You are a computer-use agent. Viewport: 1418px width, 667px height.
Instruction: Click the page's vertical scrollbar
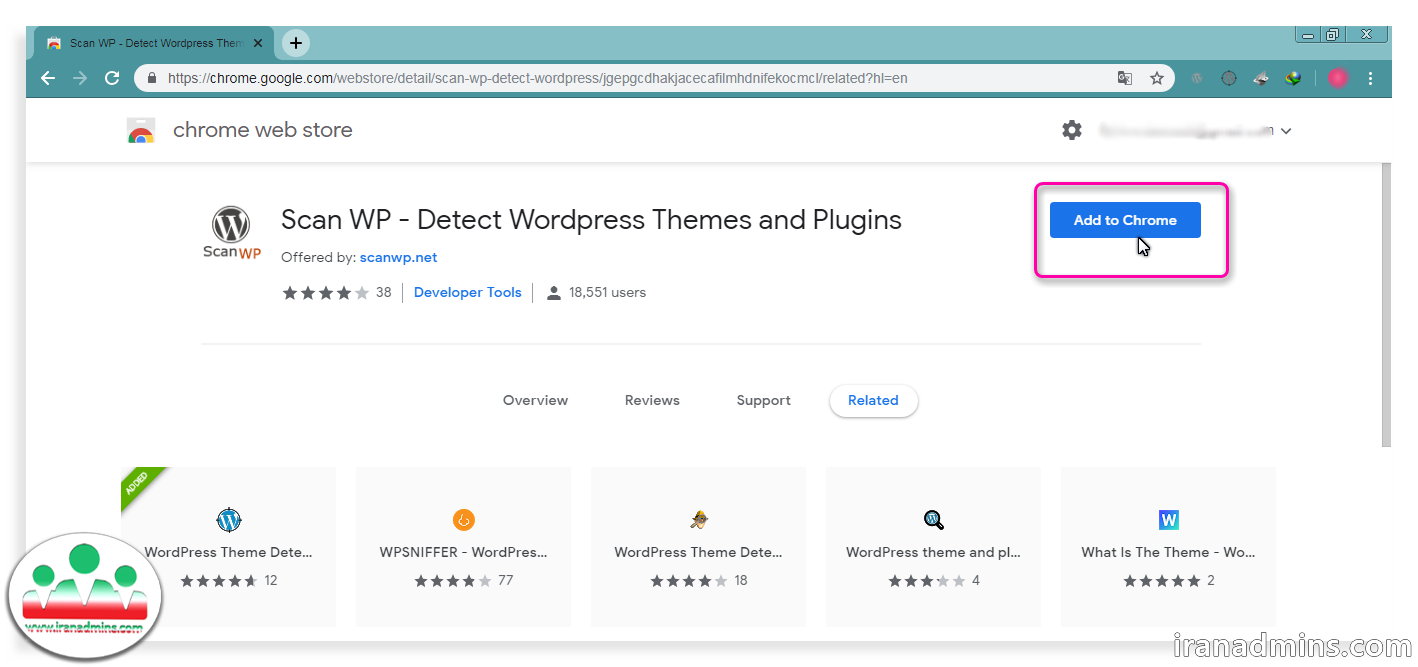click(1385, 305)
